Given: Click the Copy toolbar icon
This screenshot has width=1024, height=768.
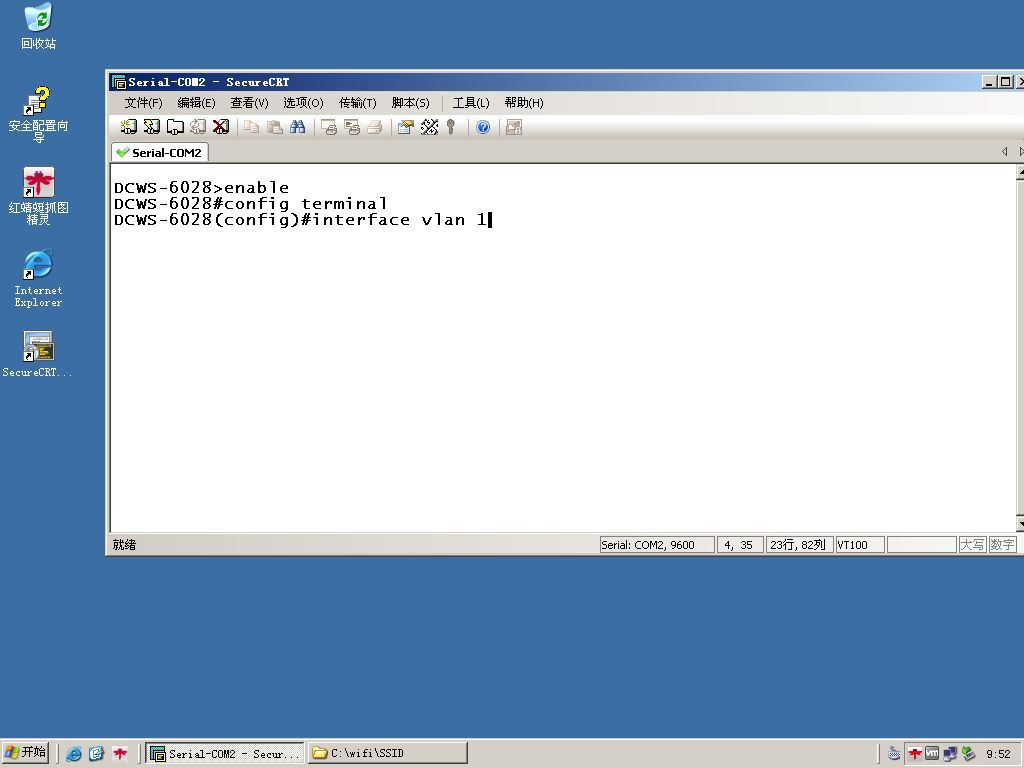Looking at the screenshot, I should [251, 127].
